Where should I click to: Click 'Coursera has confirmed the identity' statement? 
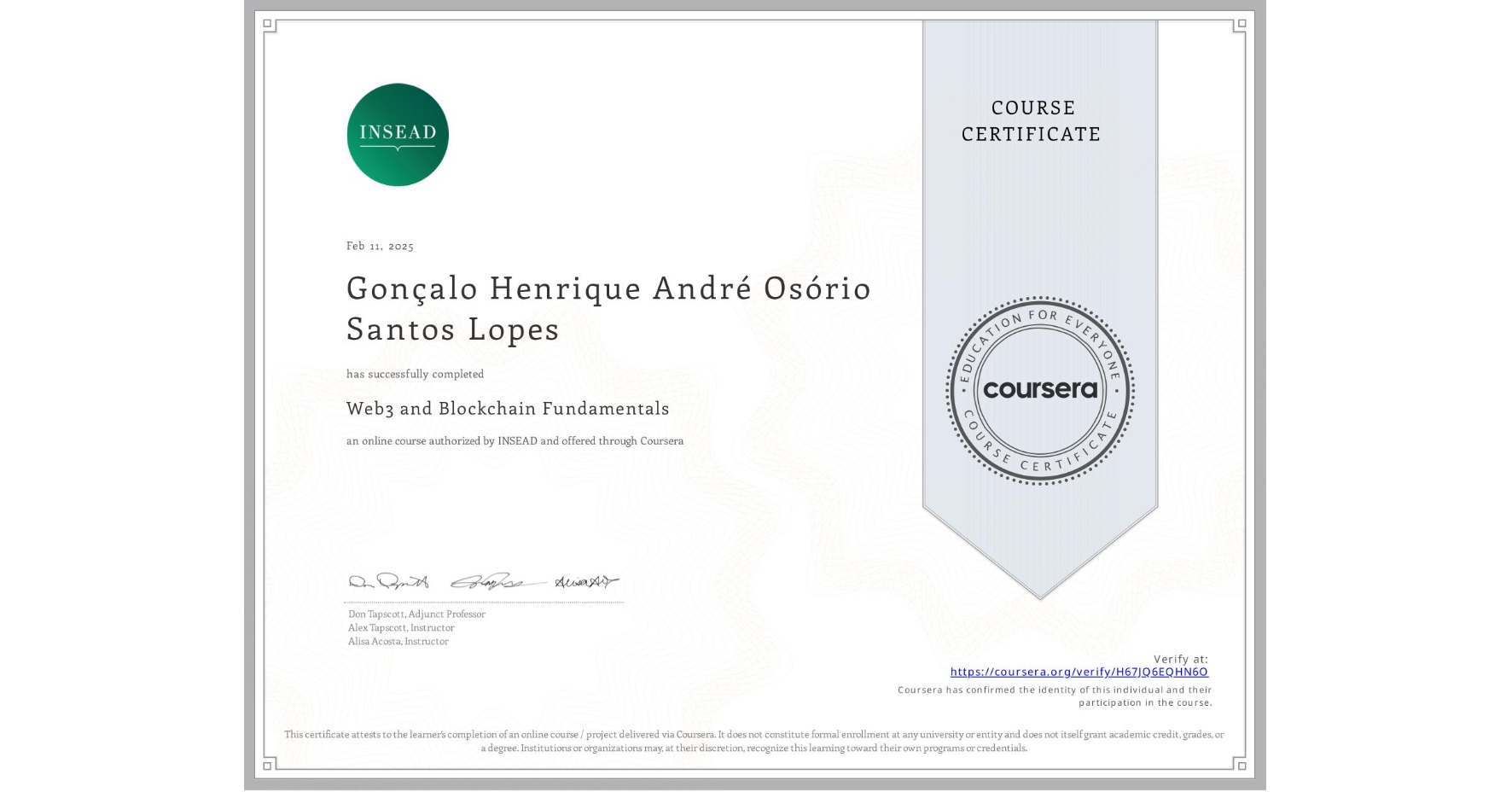coord(1055,696)
